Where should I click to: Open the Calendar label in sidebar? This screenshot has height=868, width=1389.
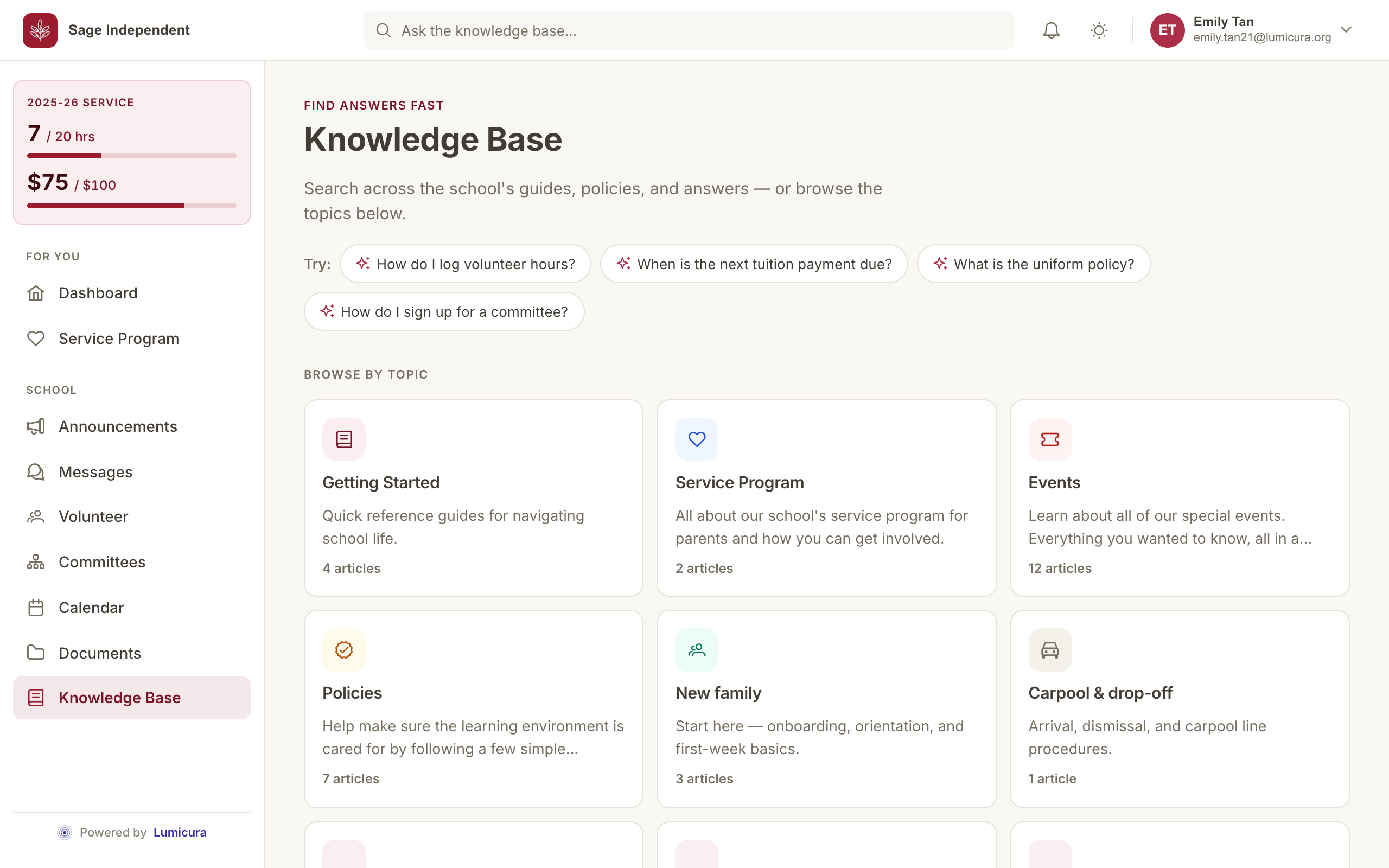pyautogui.click(x=91, y=608)
